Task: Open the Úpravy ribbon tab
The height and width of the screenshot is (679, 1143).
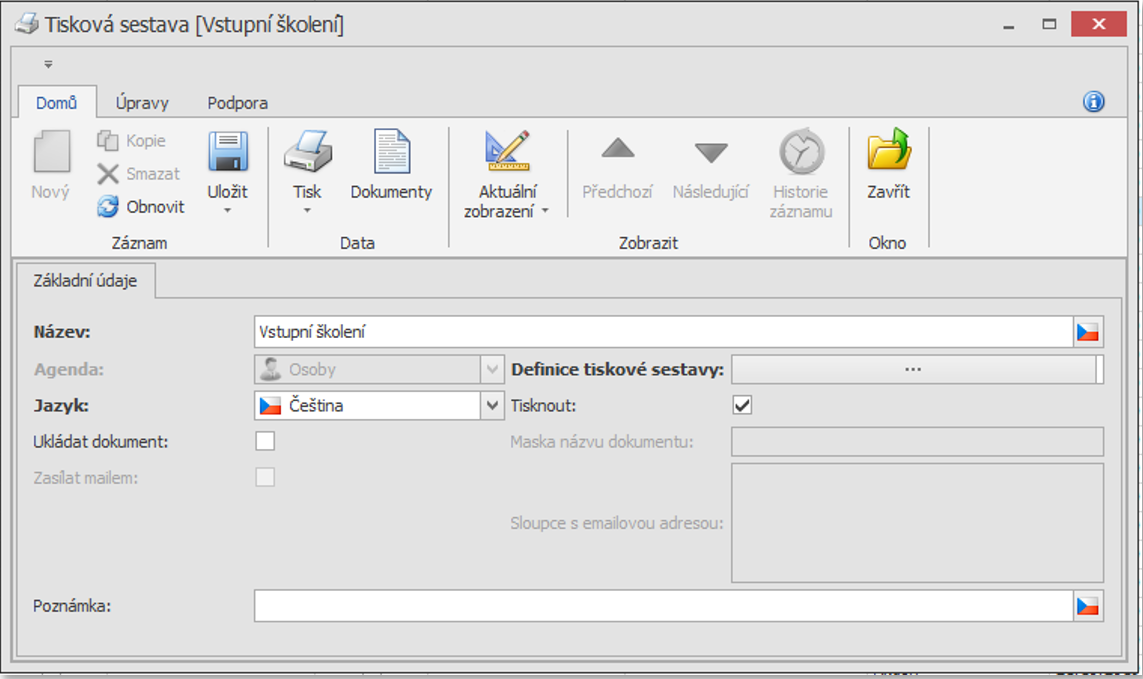Action: [142, 103]
